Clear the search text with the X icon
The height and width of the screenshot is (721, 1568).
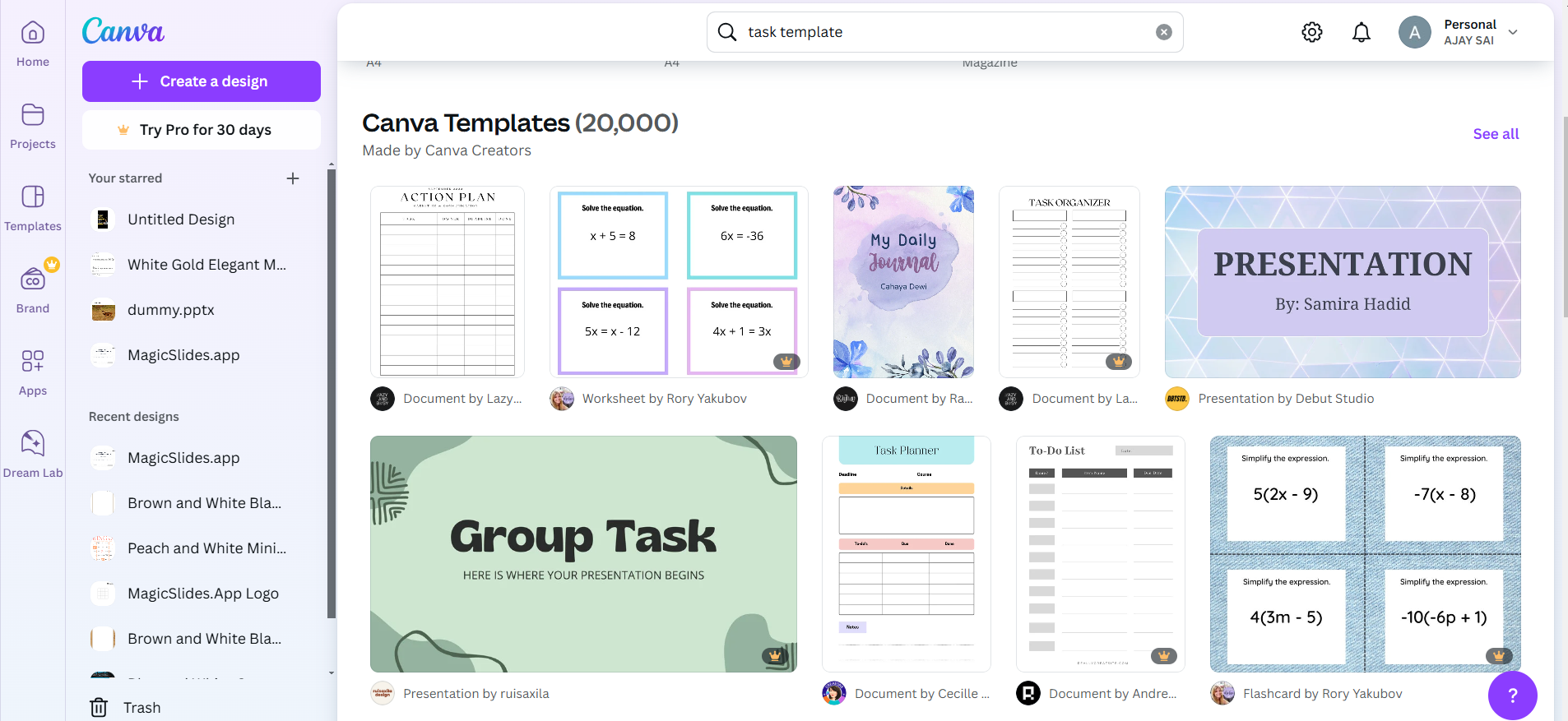(x=1164, y=32)
